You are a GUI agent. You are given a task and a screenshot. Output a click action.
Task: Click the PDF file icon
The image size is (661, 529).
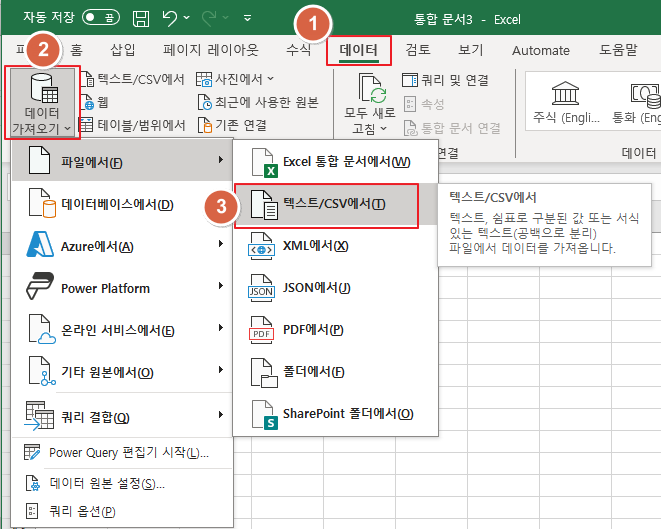click(x=261, y=330)
